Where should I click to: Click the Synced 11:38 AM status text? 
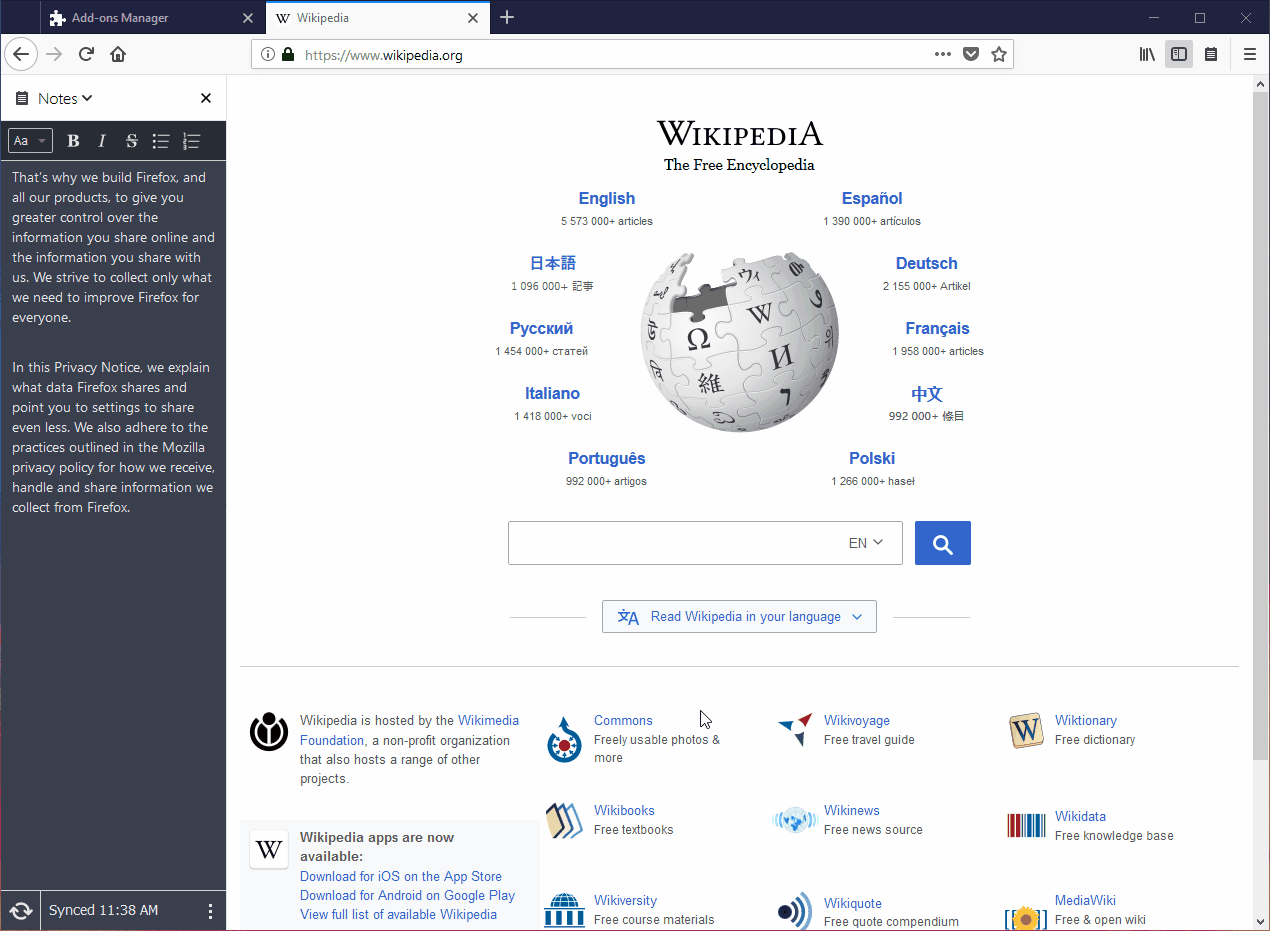click(103, 911)
